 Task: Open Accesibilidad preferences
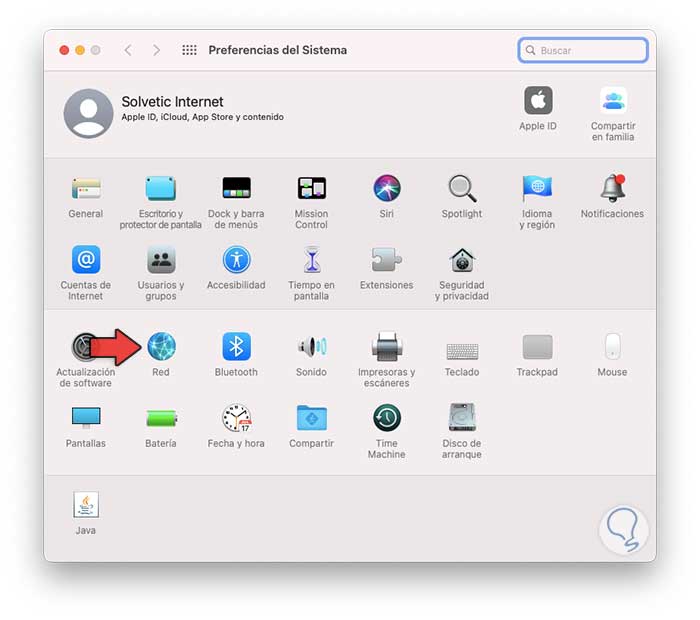[236, 259]
